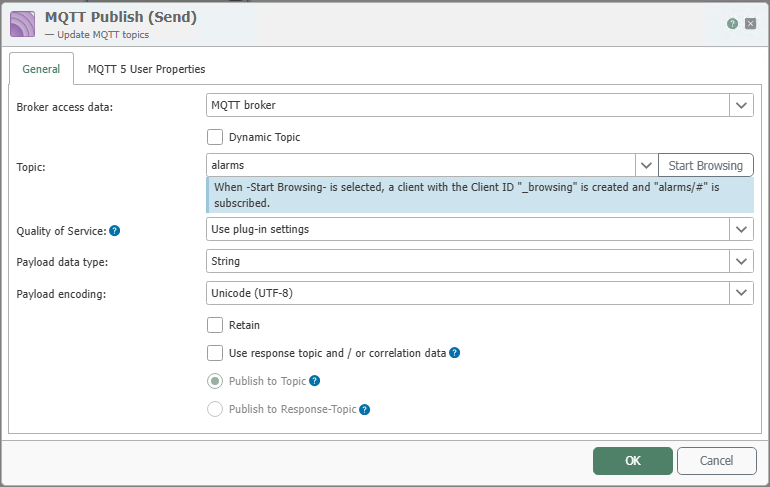Expand the Broker access data dropdown arrow
This screenshot has height=487, width=770.
[742, 106]
